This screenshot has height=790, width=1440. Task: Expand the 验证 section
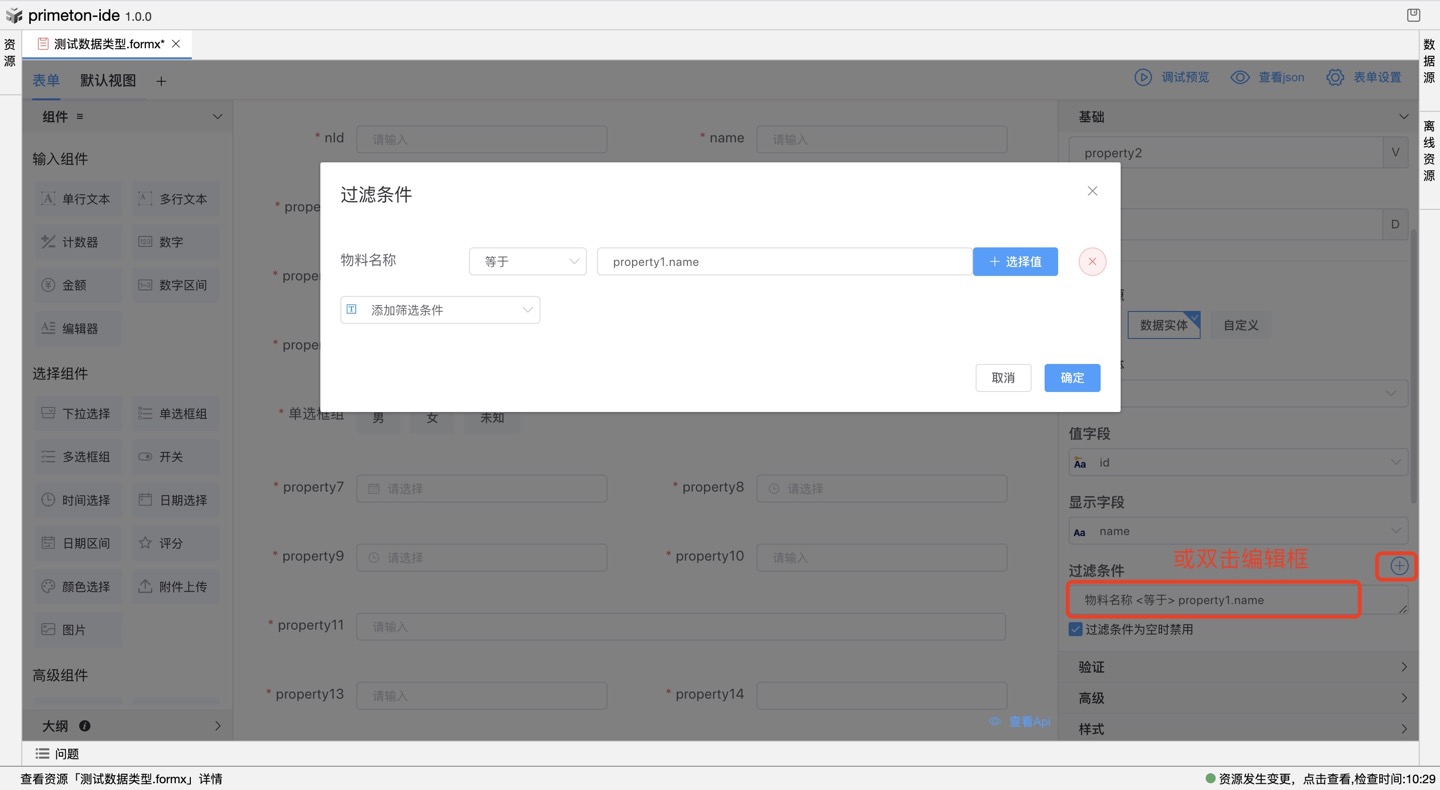tap(1240, 667)
